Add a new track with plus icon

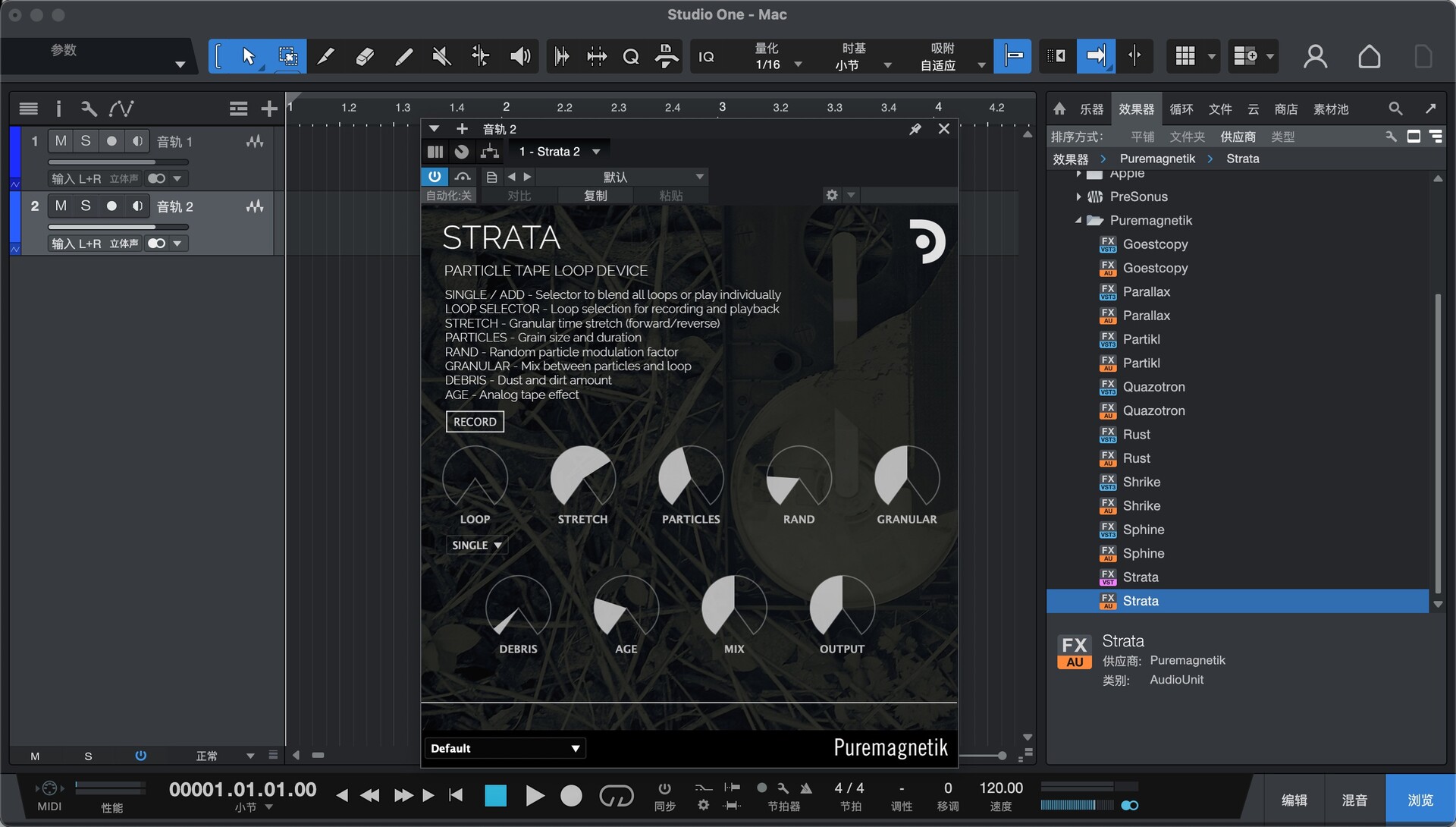[x=268, y=109]
